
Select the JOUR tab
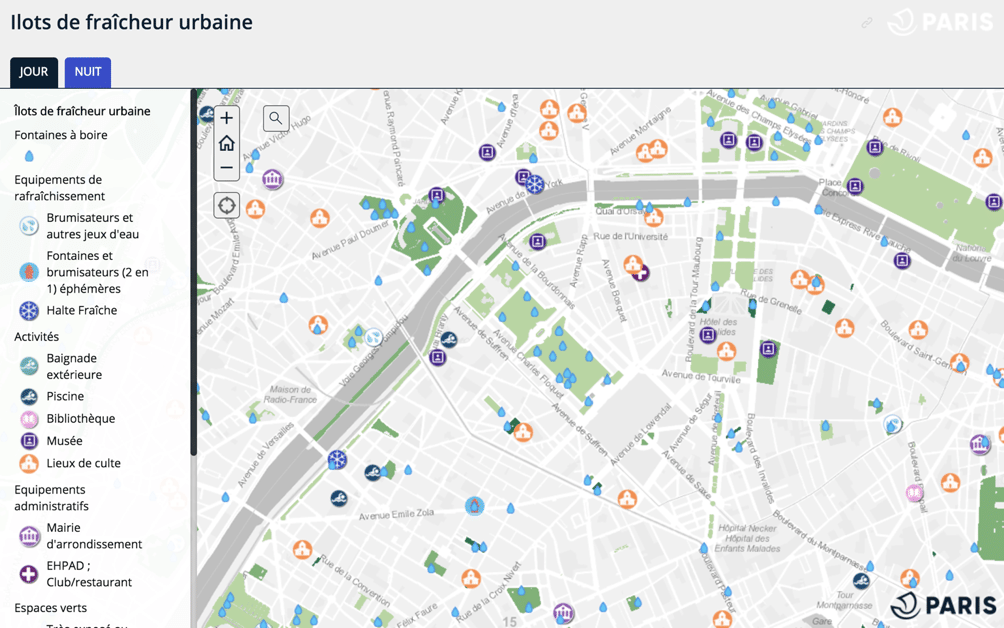33,71
